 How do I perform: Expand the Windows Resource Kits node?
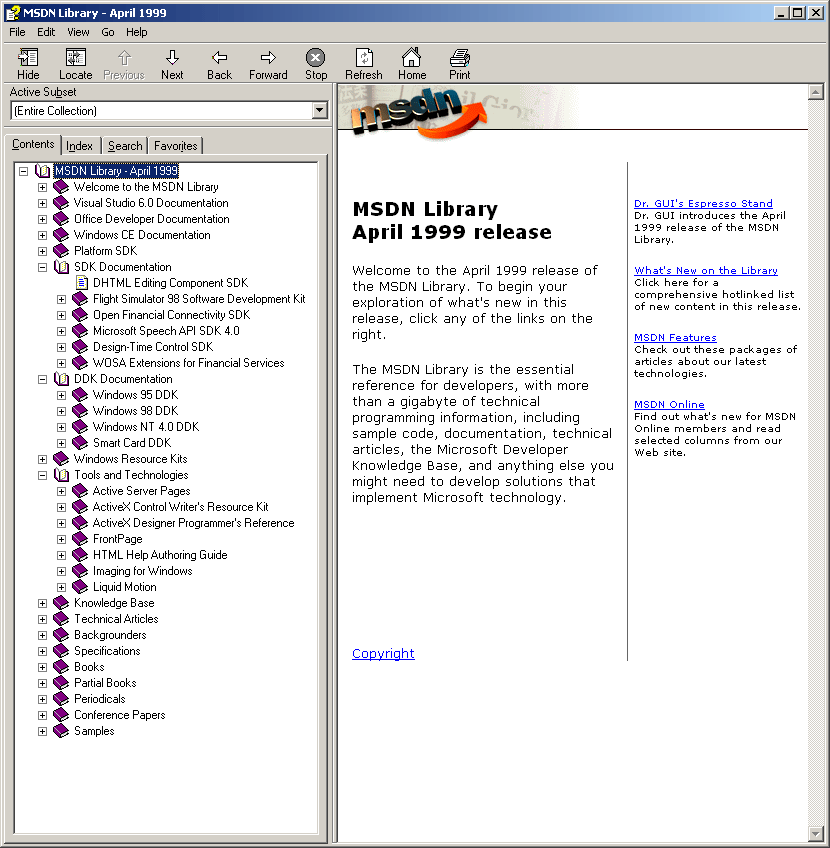(42, 459)
